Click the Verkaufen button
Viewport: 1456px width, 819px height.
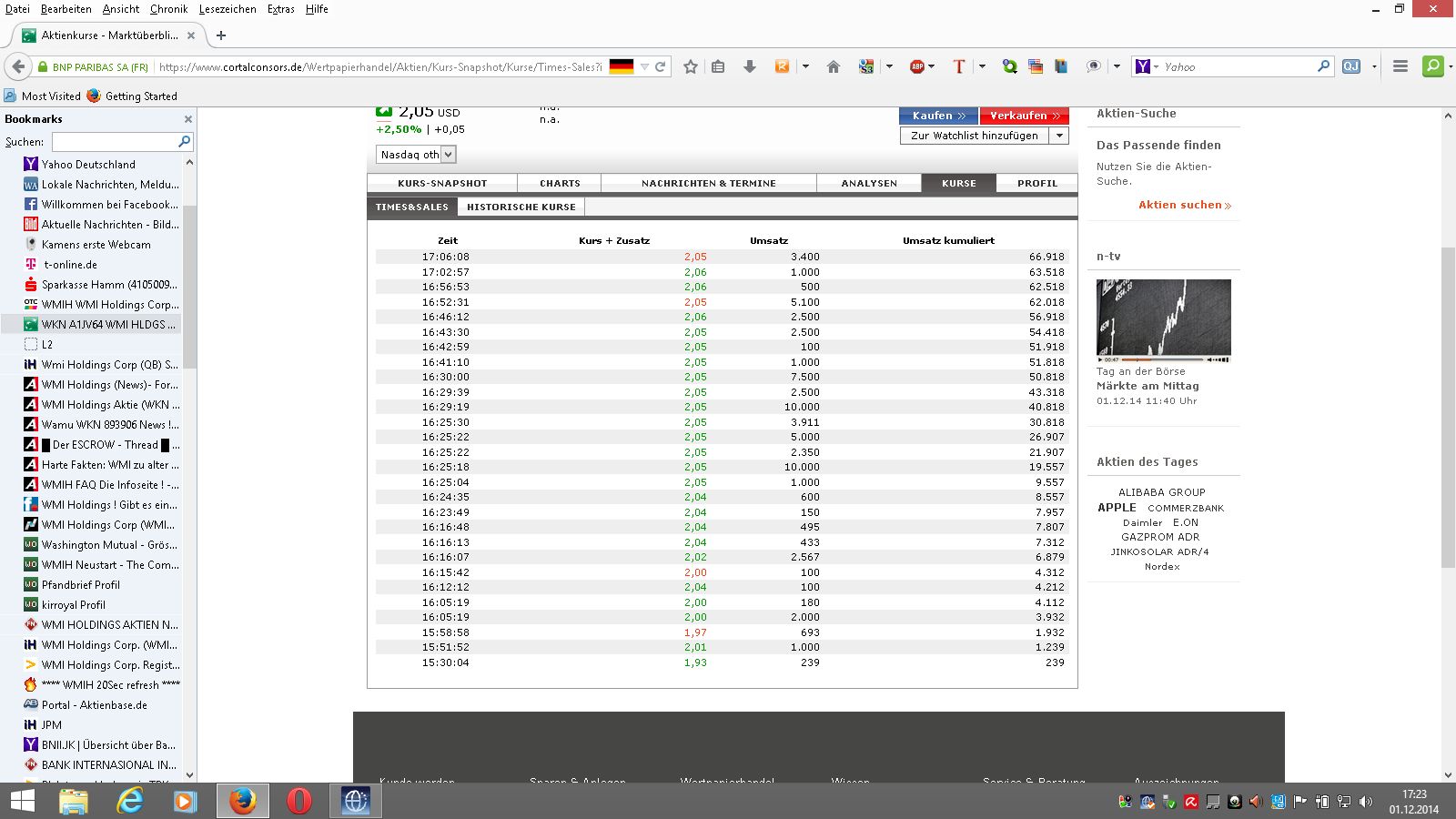point(1024,116)
